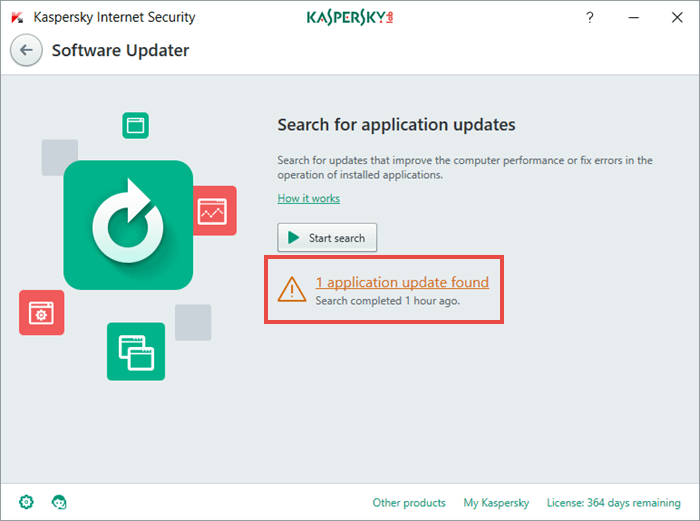Open the 1 application update found link

click(402, 282)
